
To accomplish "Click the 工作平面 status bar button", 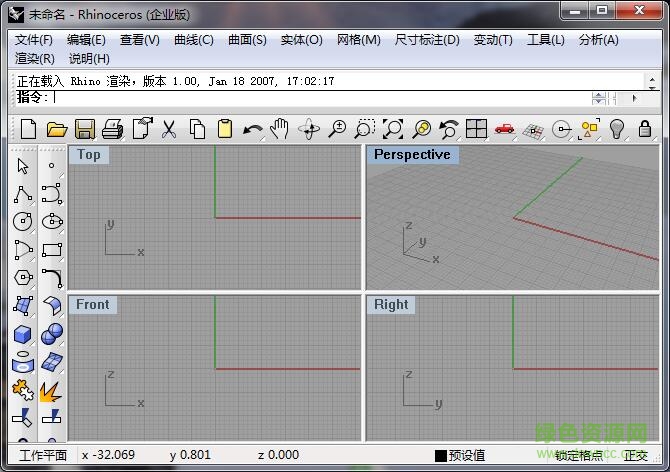I will click(x=43, y=456).
